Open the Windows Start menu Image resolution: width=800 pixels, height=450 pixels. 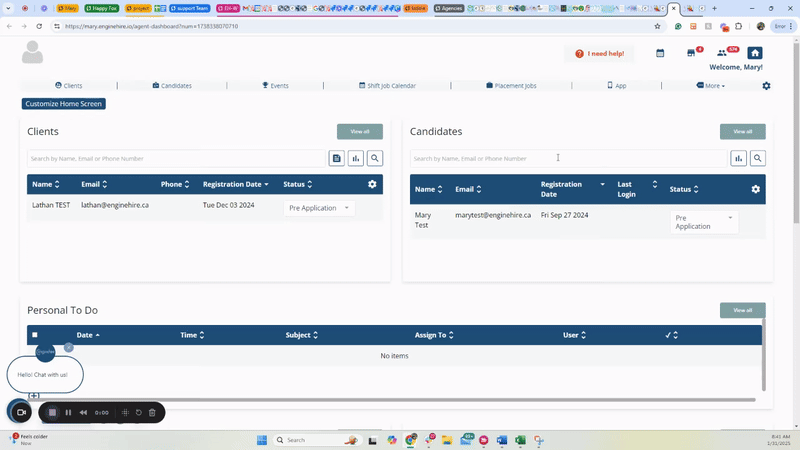(x=262, y=440)
